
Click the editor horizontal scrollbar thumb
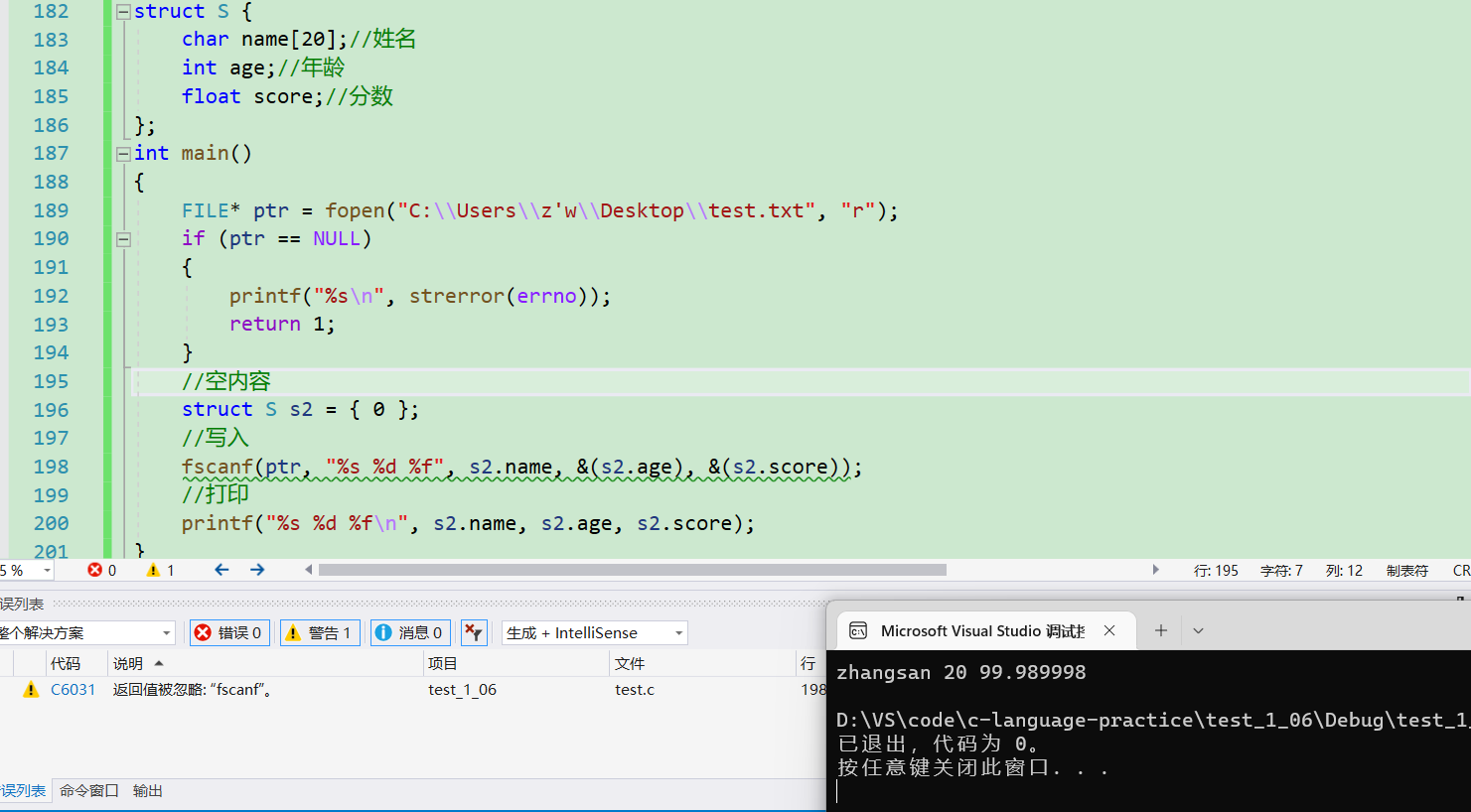(x=633, y=570)
